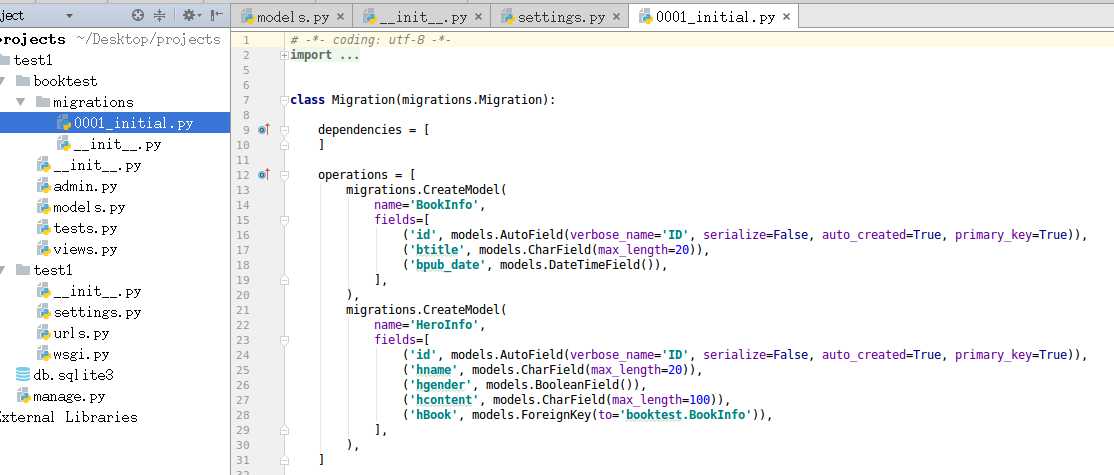Select the migrations folder in tree
This screenshot has height=475, width=1114.
[93, 102]
